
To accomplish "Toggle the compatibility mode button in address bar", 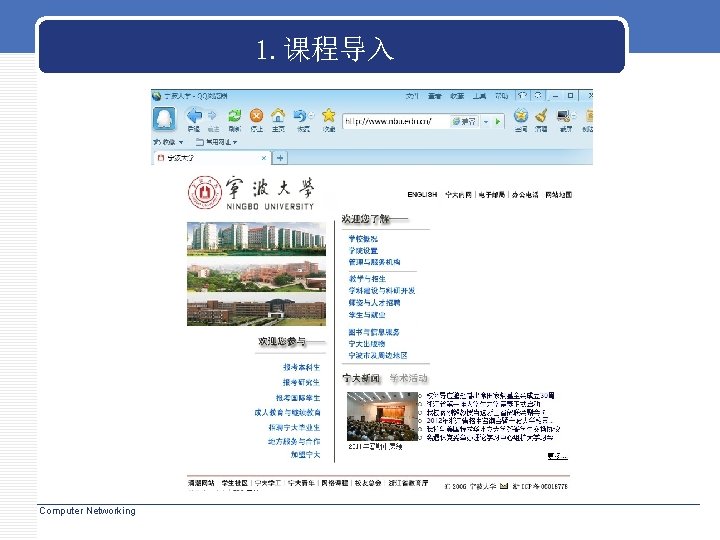I will pyautogui.click(x=464, y=122).
